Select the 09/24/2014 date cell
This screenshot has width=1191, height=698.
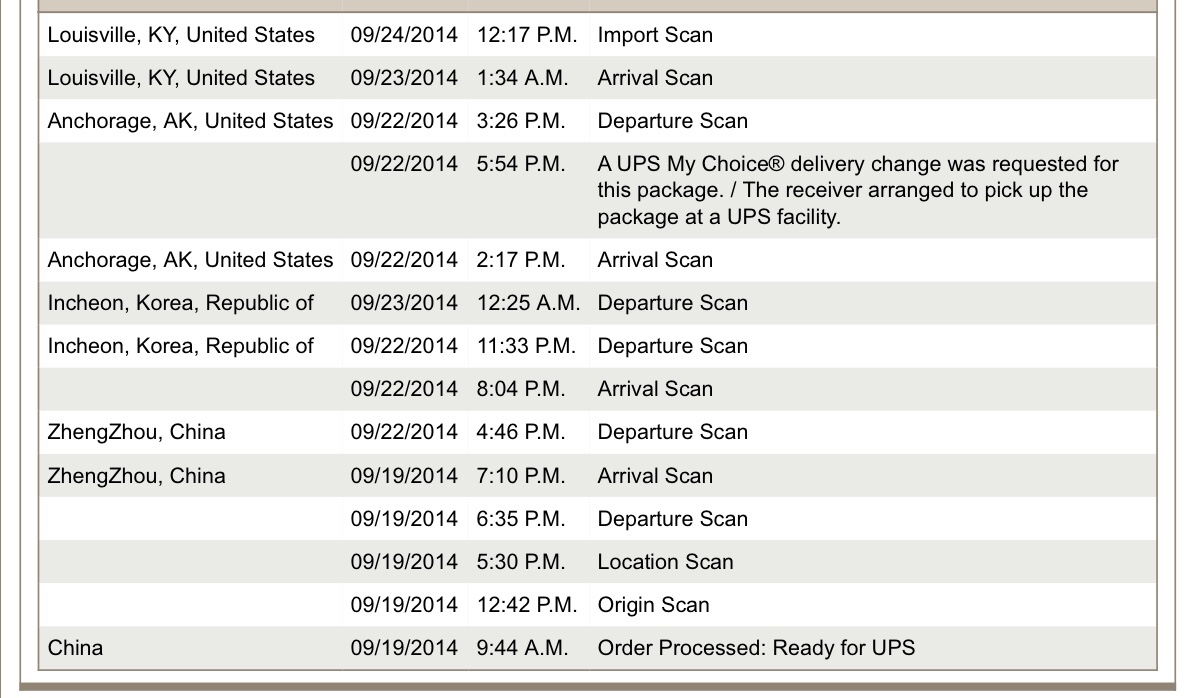click(x=404, y=35)
